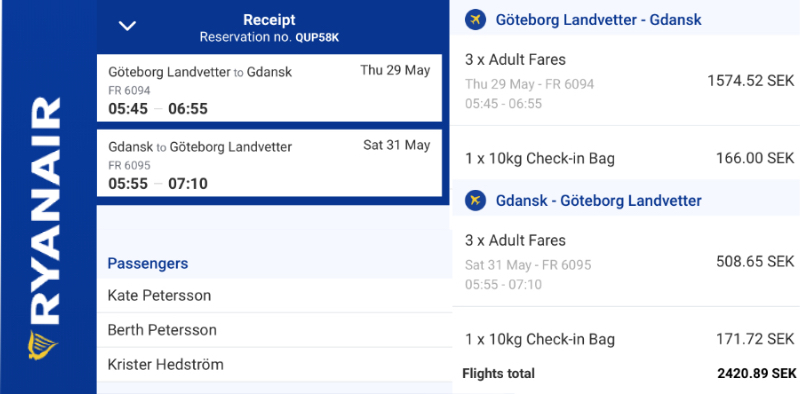The width and height of the screenshot is (800, 394).
Task: Open the Sat 31 May return flight card
Action: pyautogui.click(x=269, y=163)
